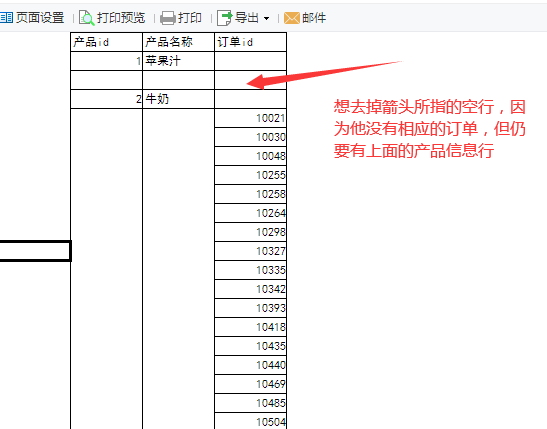Click product id cell with value 1
The width and height of the screenshot is (547, 429).
coord(106,61)
